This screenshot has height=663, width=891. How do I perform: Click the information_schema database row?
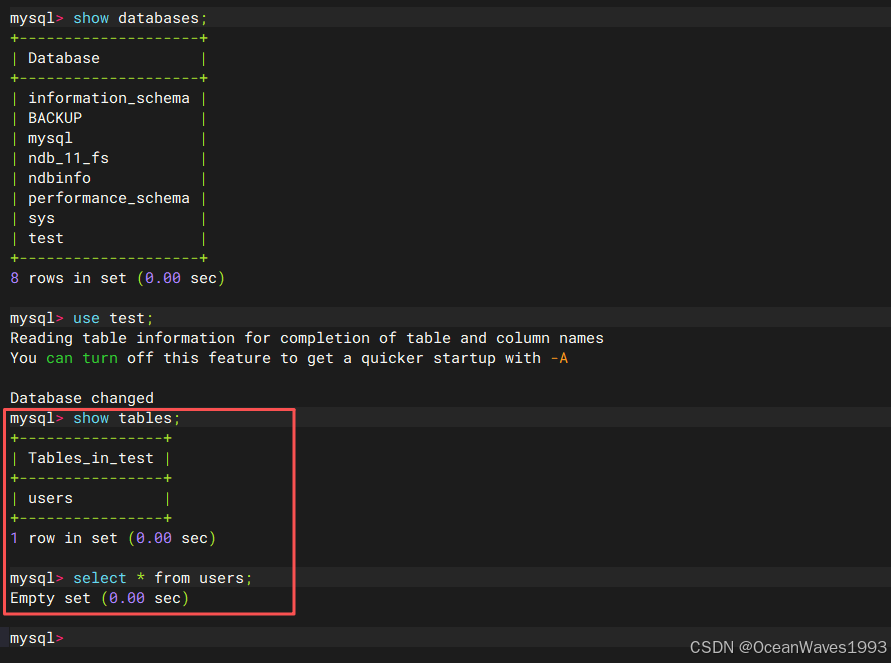[x=109, y=98]
